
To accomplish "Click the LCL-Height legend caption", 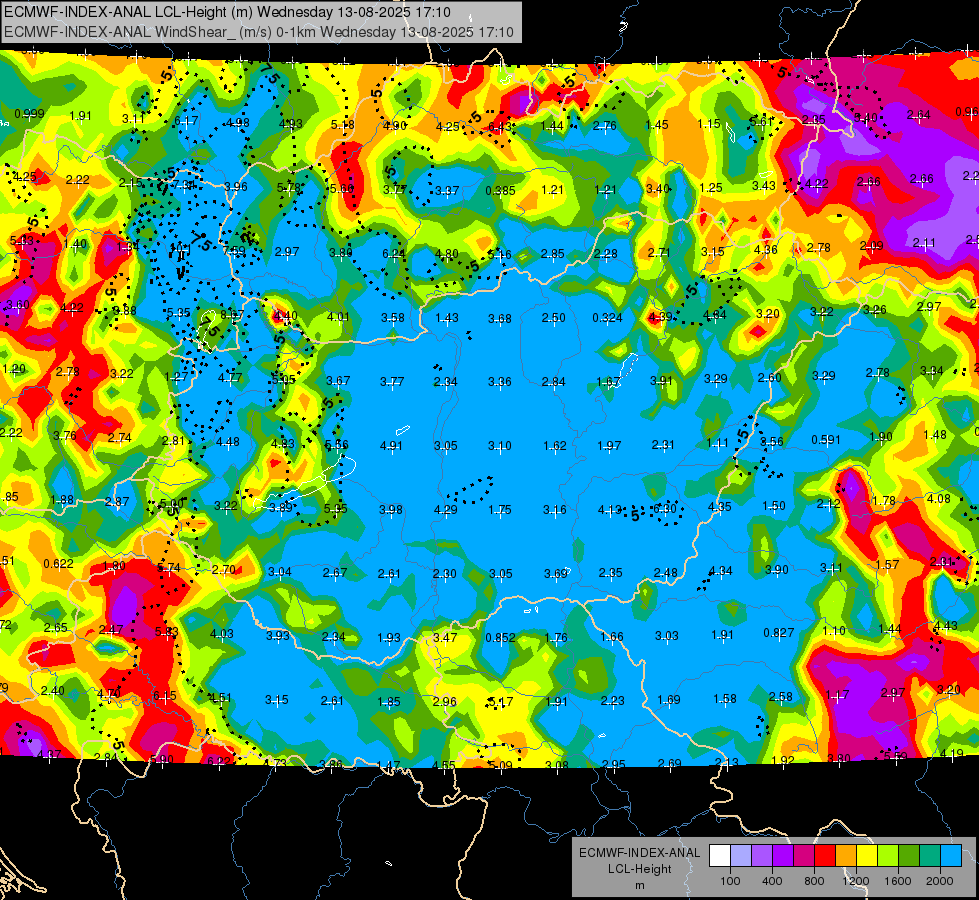I will 639,869.
